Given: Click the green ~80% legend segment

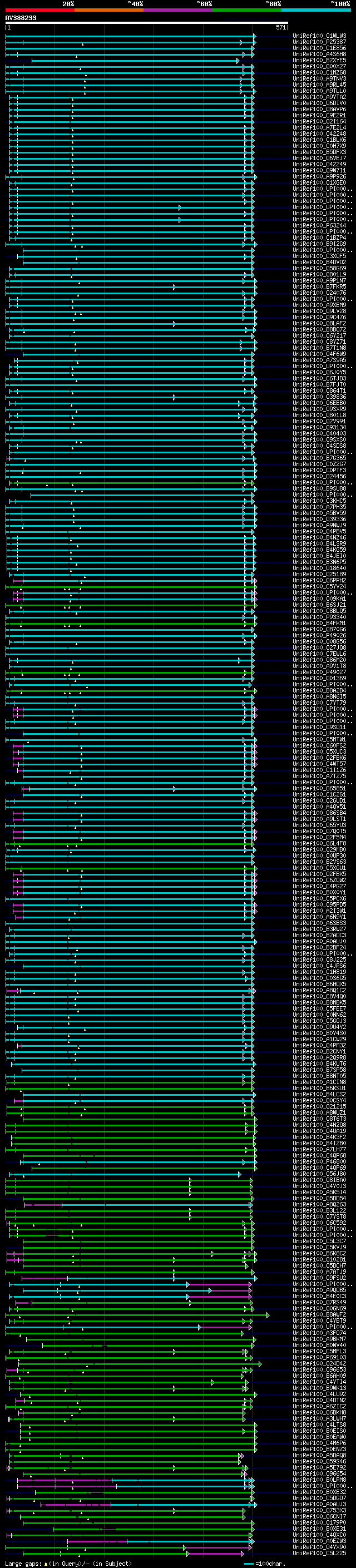Looking at the screenshot, I should [x=246, y=10].
